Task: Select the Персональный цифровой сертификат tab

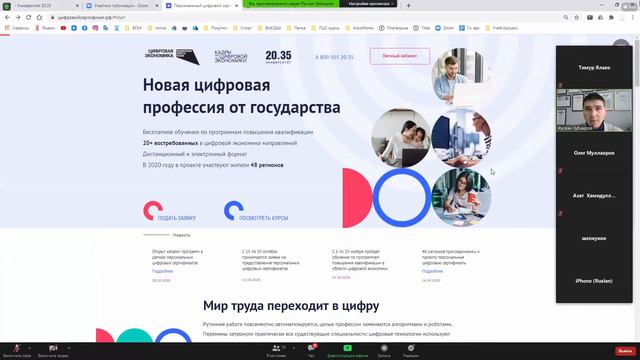Action: (201, 6)
